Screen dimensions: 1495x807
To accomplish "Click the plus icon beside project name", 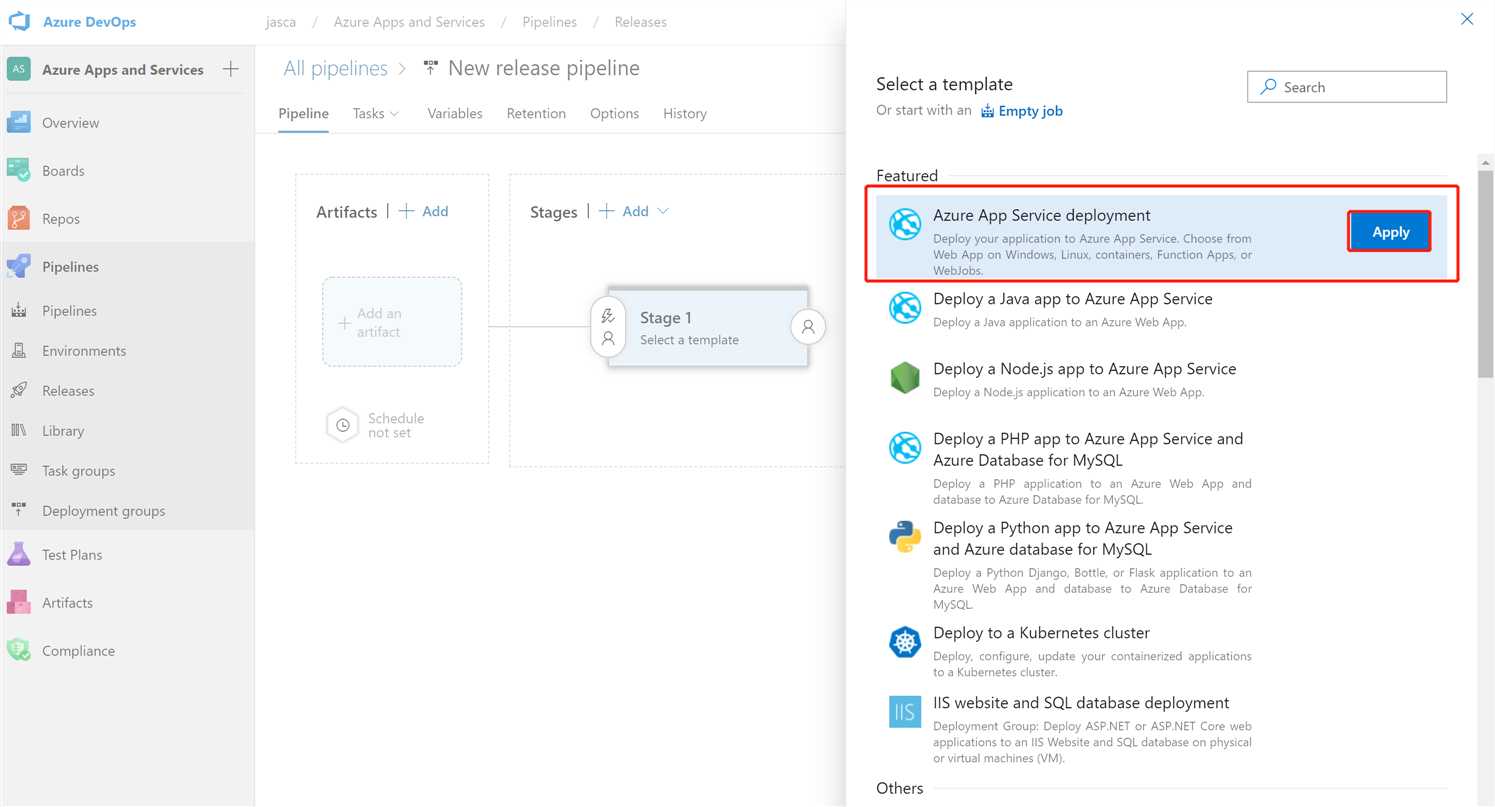I will pyautogui.click(x=231, y=69).
